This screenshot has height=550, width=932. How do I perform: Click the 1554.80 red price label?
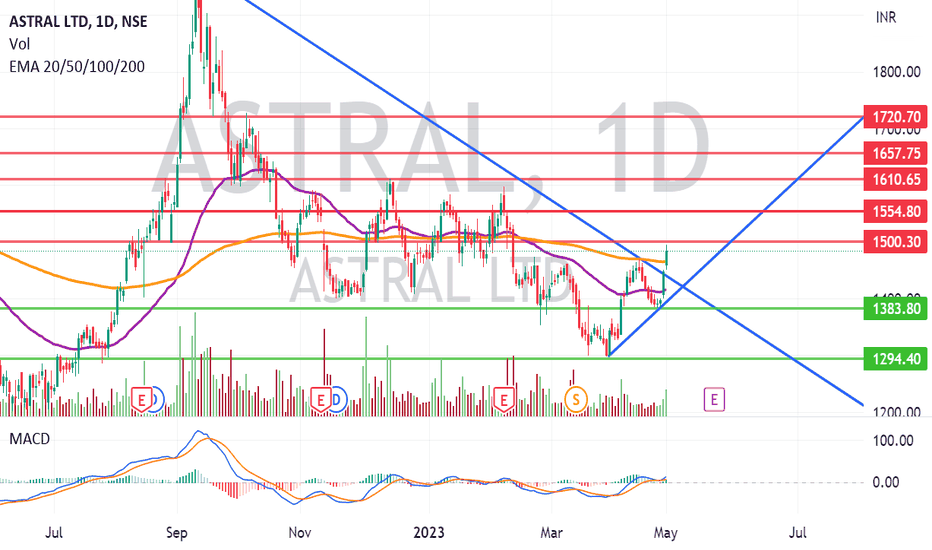pyautogui.click(x=896, y=211)
